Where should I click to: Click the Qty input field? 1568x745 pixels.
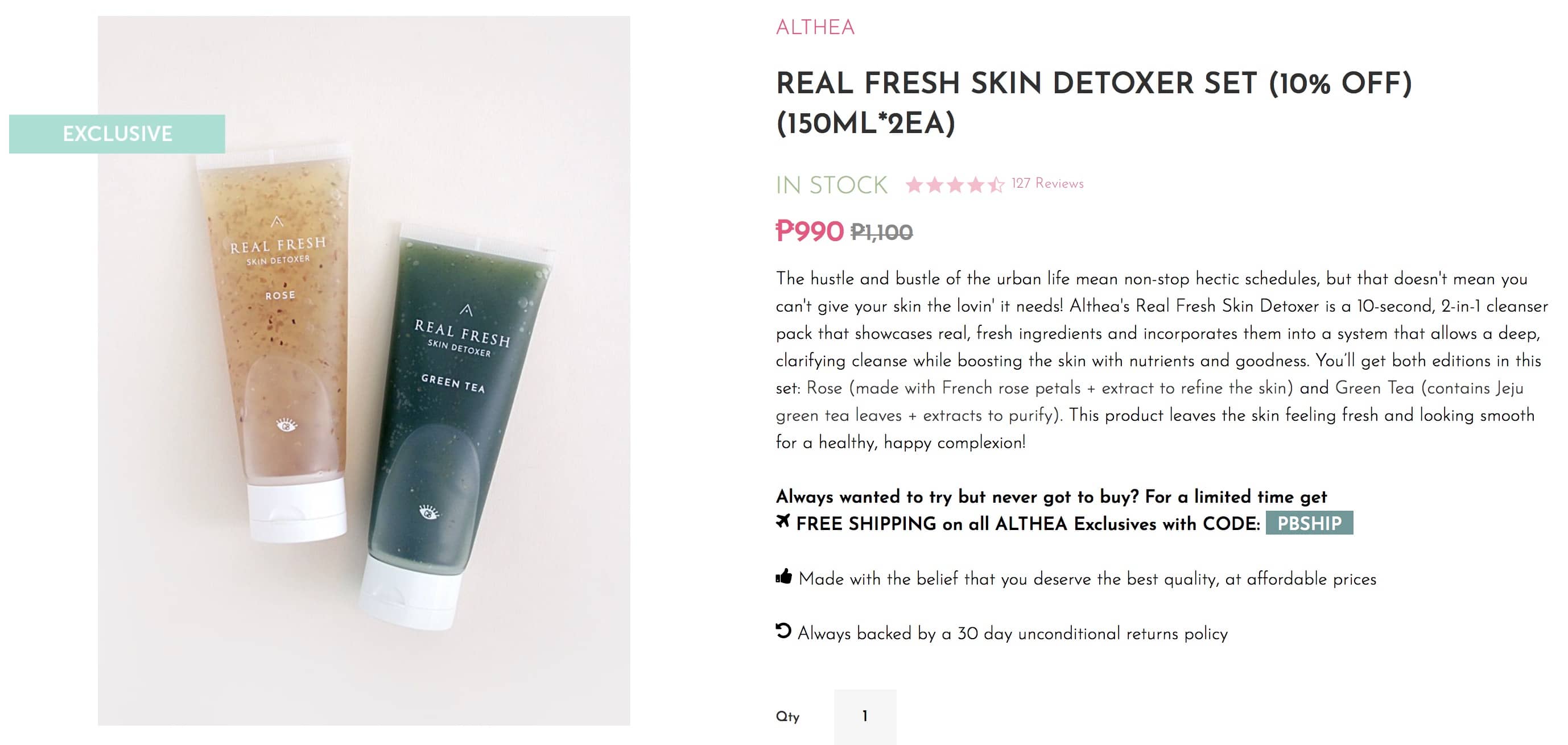pos(865,717)
